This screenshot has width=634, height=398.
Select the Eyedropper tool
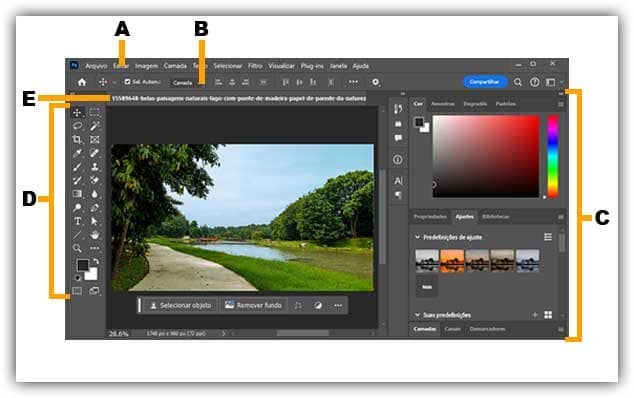pos(77,153)
